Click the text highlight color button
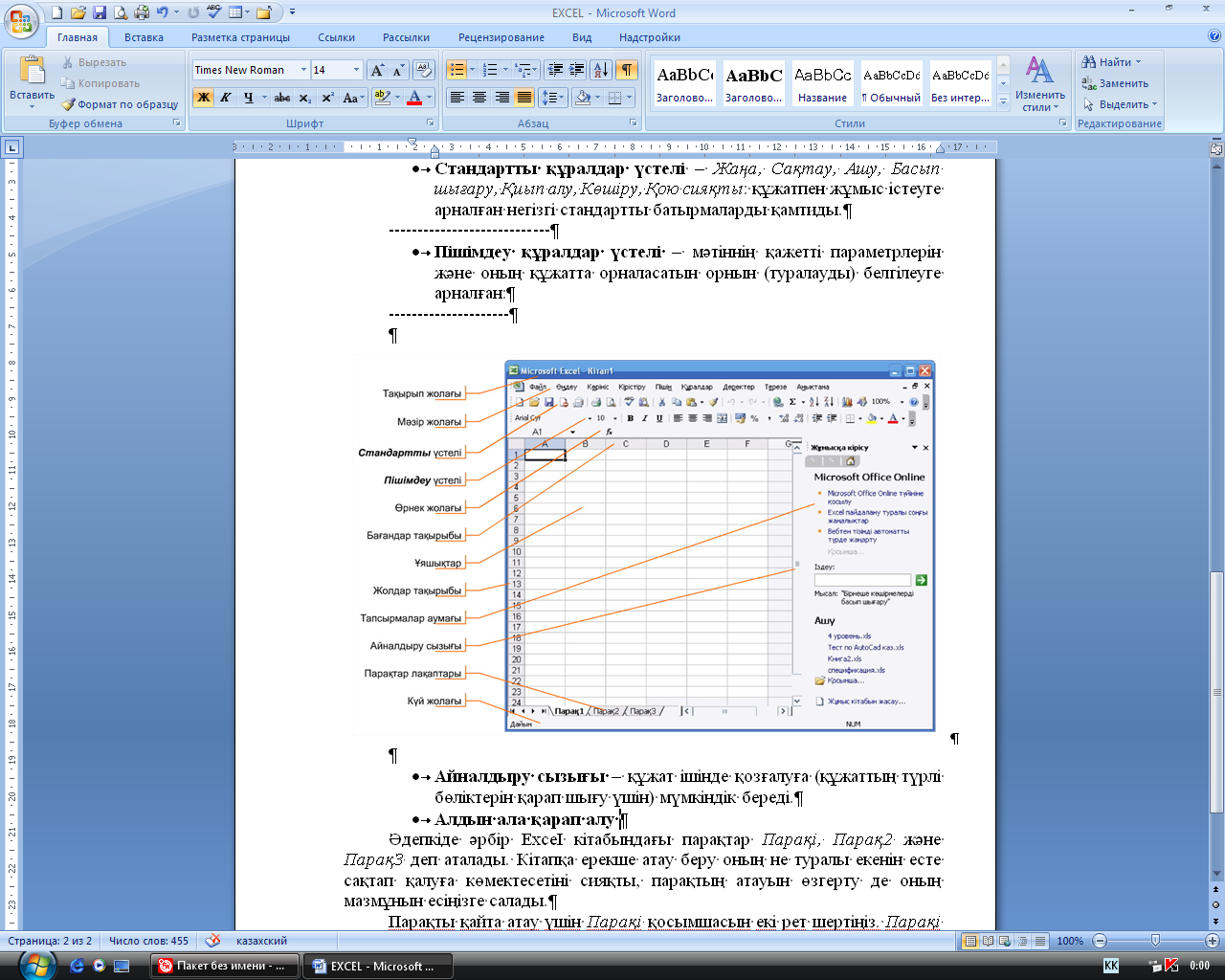1225x980 pixels. 382,98
